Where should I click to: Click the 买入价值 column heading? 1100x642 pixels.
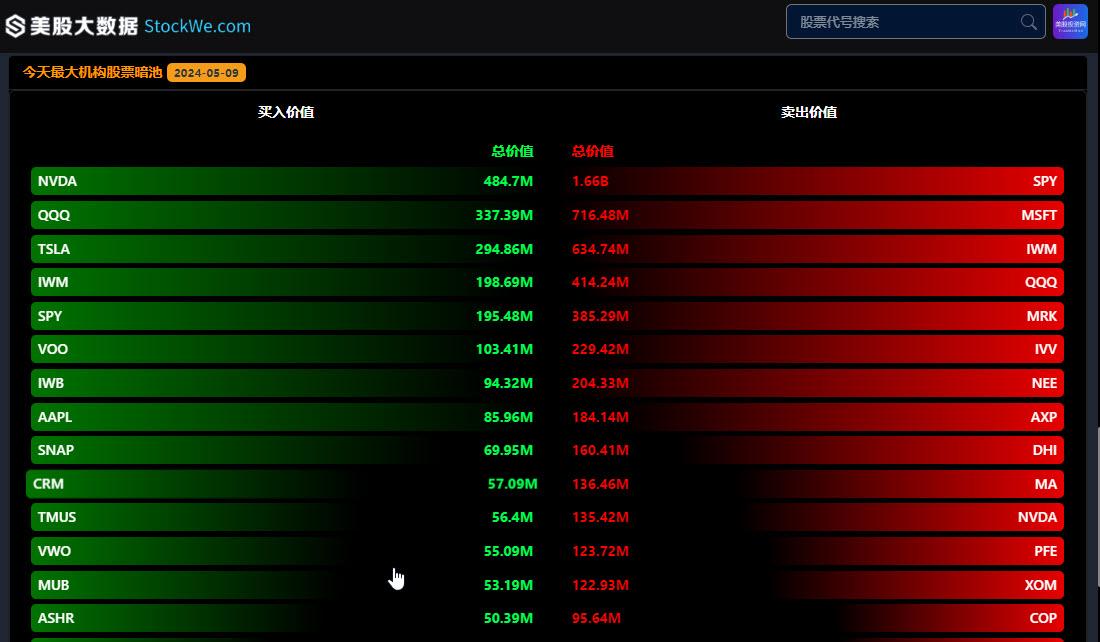[x=286, y=112]
